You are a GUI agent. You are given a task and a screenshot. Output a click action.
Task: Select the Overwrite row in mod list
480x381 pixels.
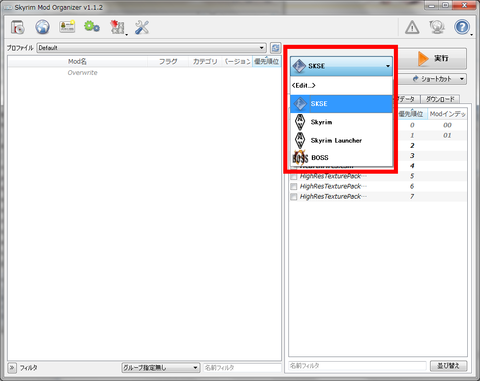(144, 73)
